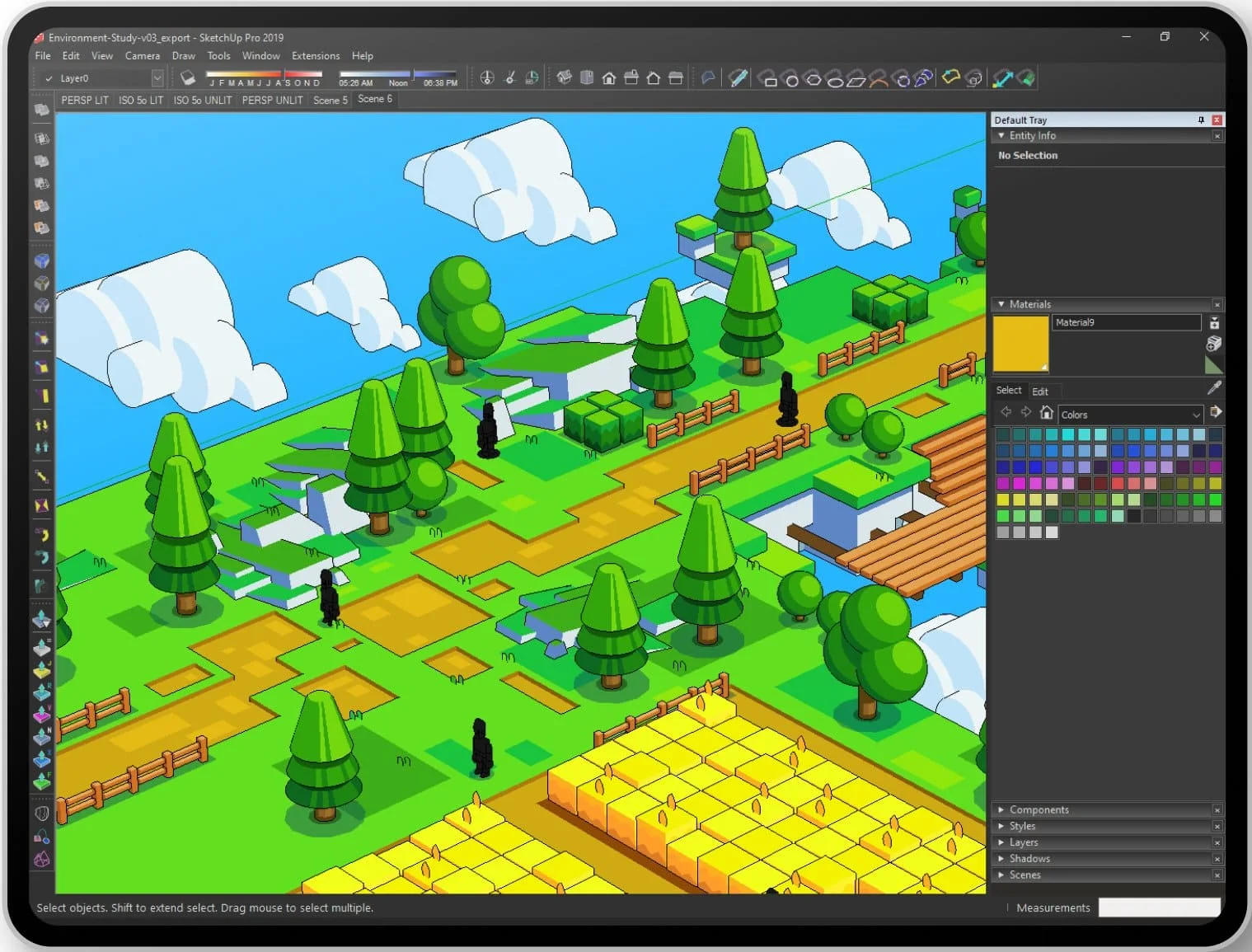Select the arc drawing tool in toolbar
Image resolution: width=1252 pixels, height=952 pixels.
(879, 79)
